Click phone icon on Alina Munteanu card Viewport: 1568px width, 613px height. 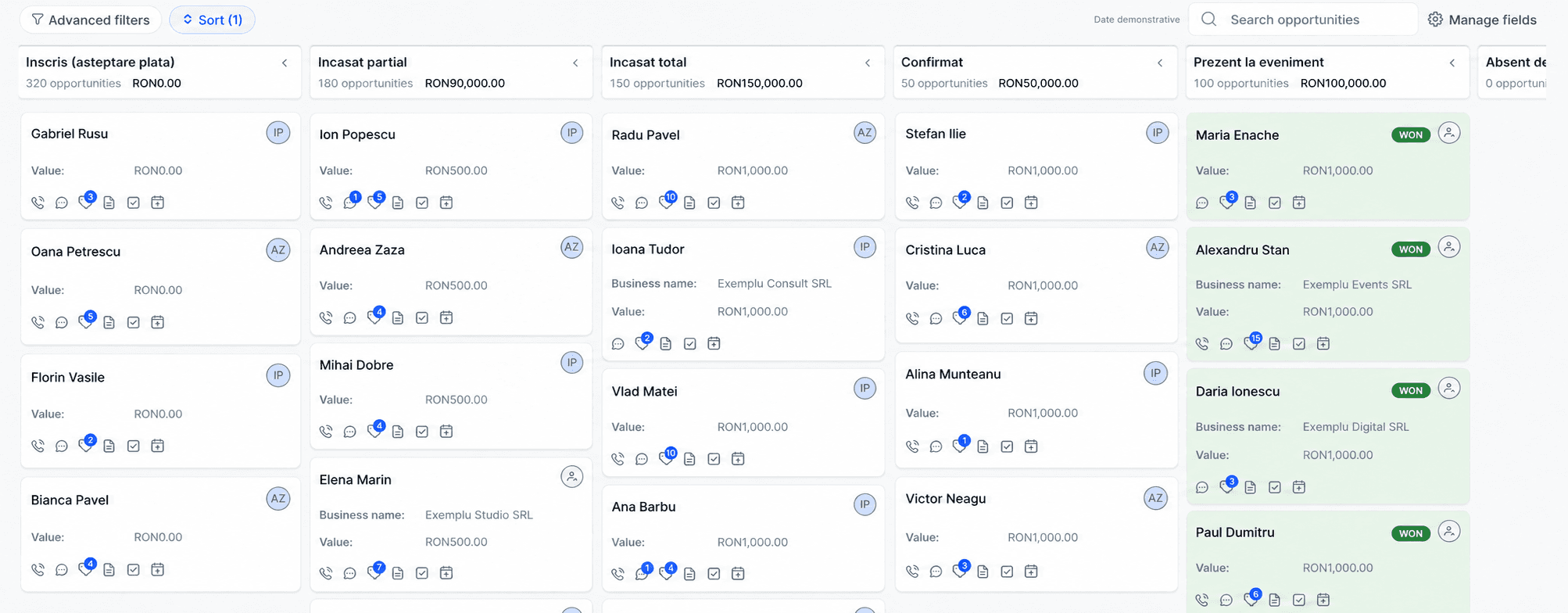coord(912,446)
